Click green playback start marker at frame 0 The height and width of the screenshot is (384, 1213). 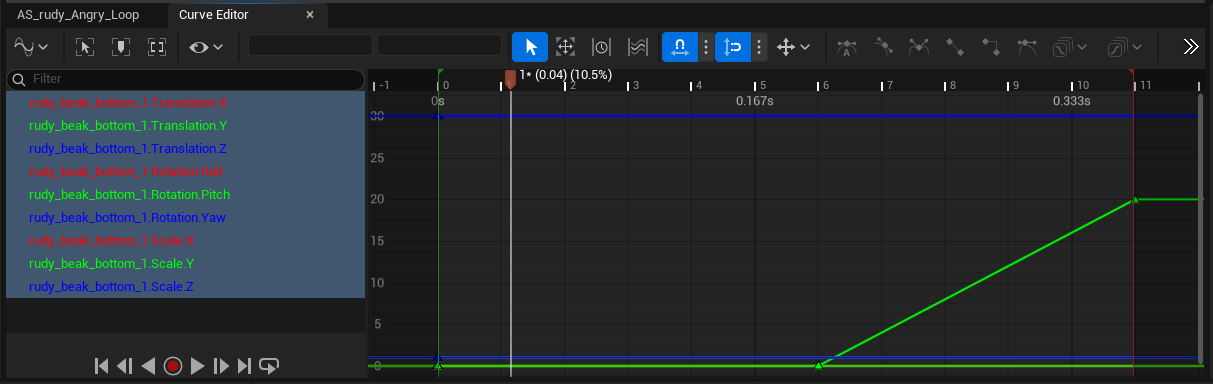[x=439, y=73]
